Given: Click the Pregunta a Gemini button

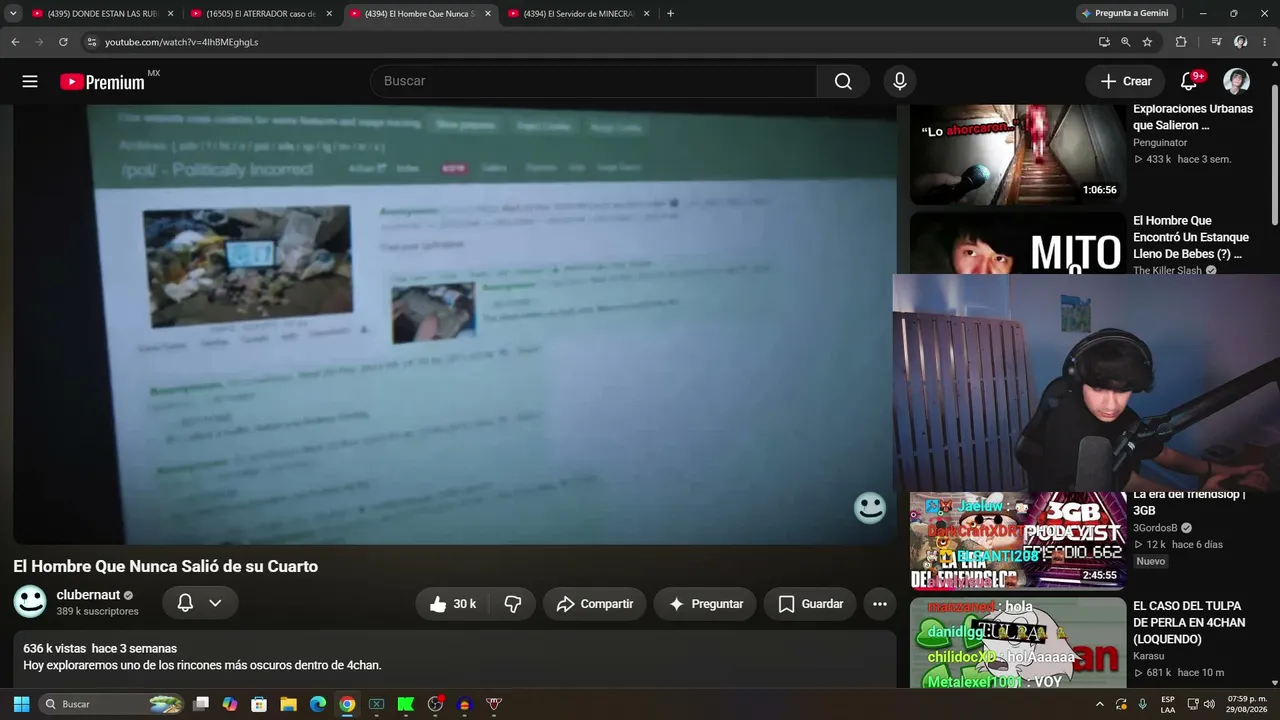Looking at the screenshot, I should coord(1125,14).
